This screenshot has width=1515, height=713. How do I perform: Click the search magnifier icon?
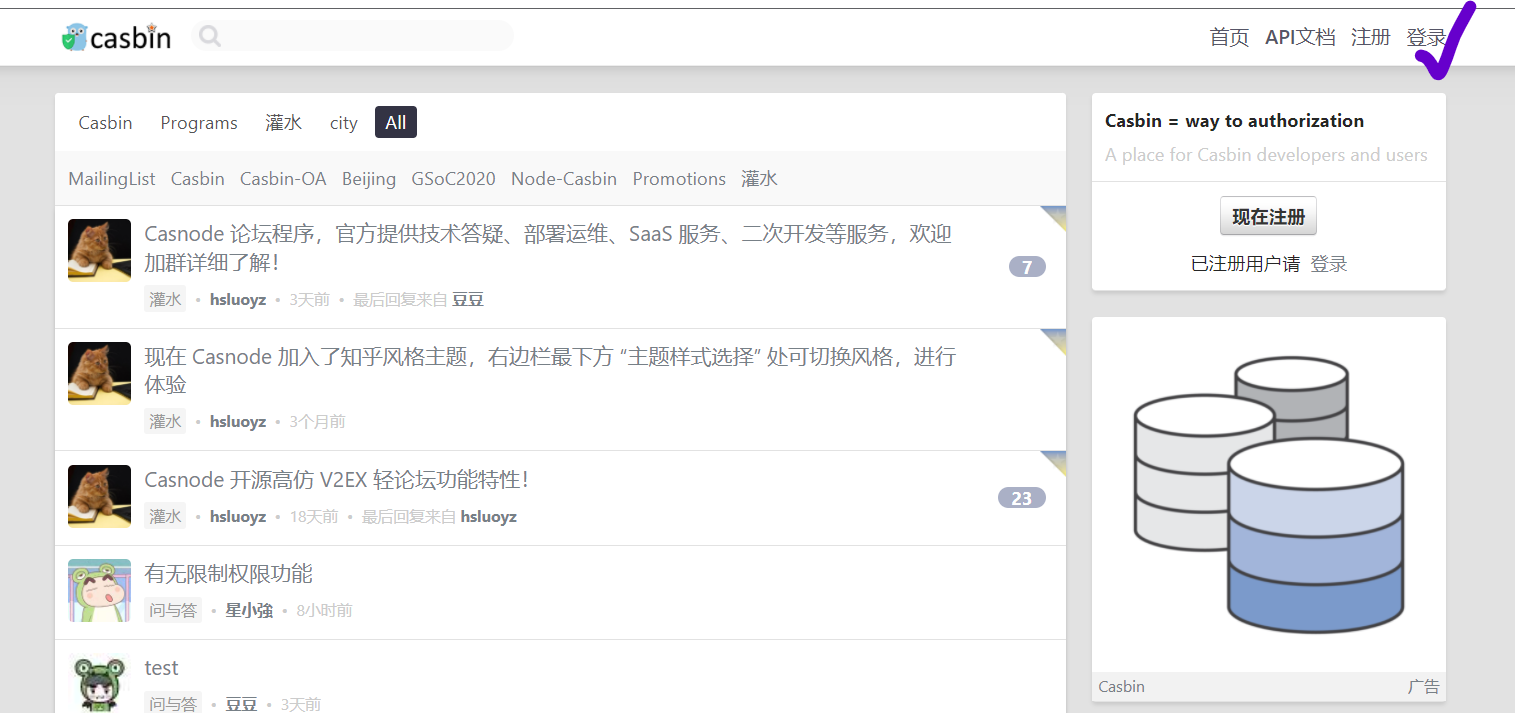[x=209, y=37]
